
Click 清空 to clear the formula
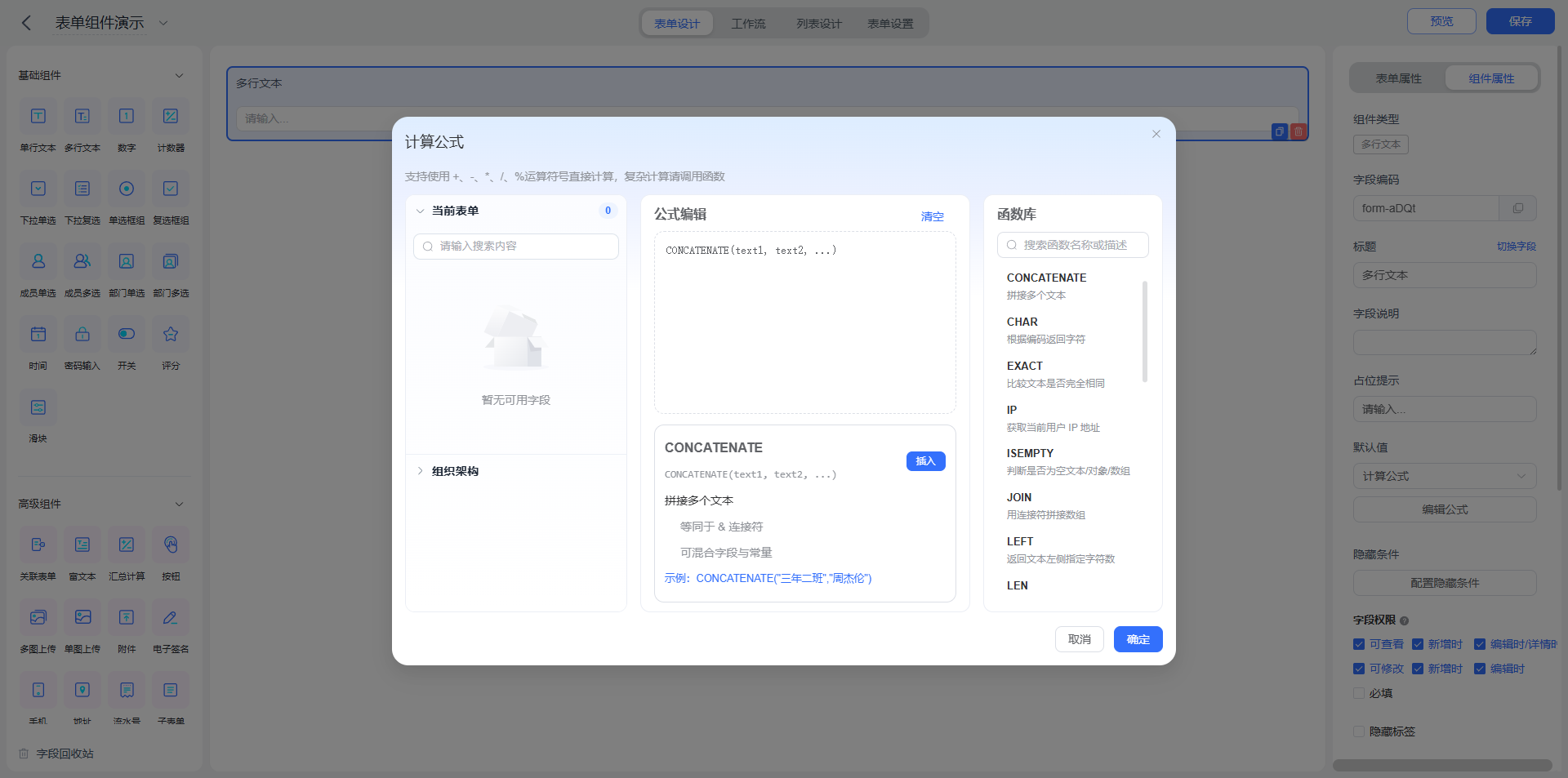933,216
